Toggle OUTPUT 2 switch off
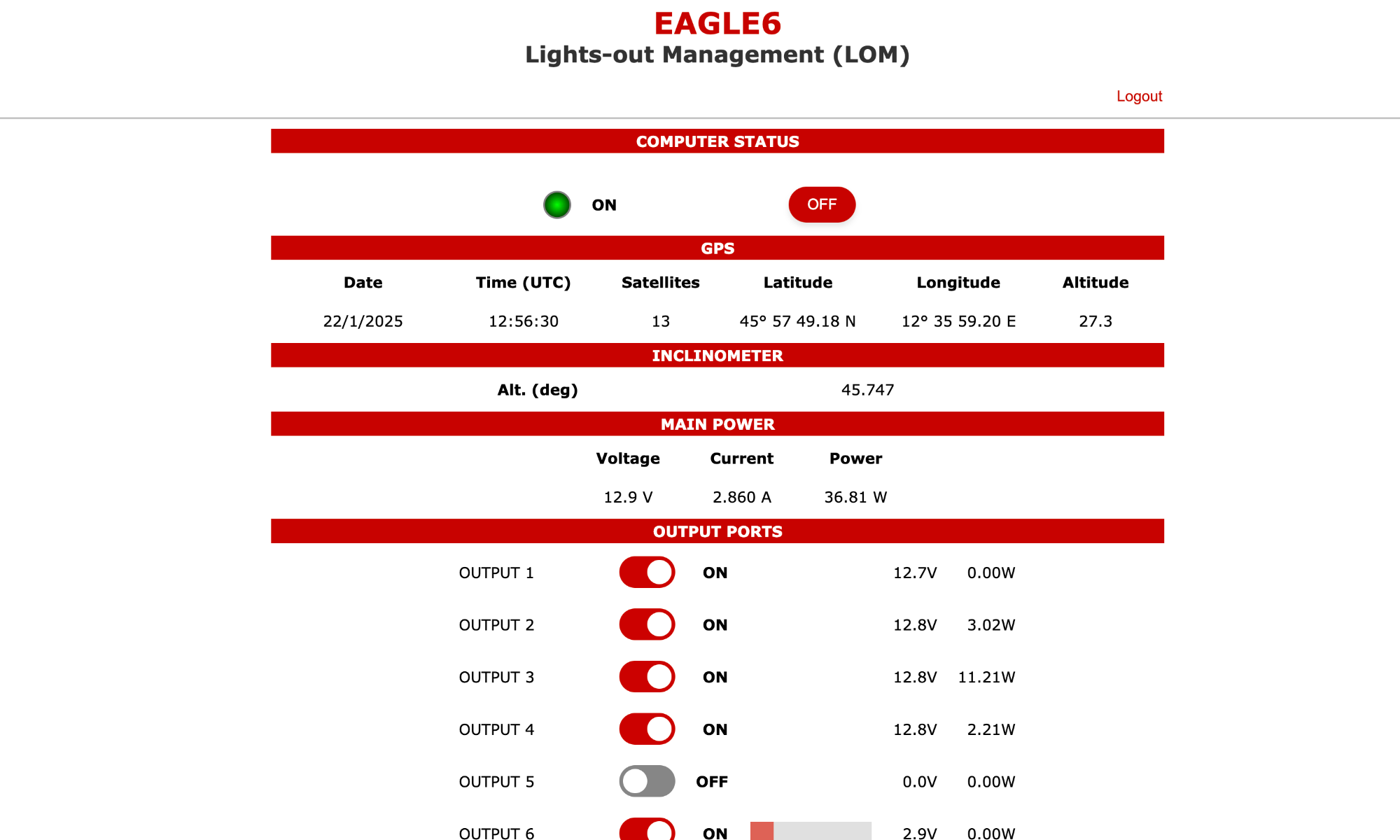The height and width of the screenshot is (840, 1400). tap(647, 624)
